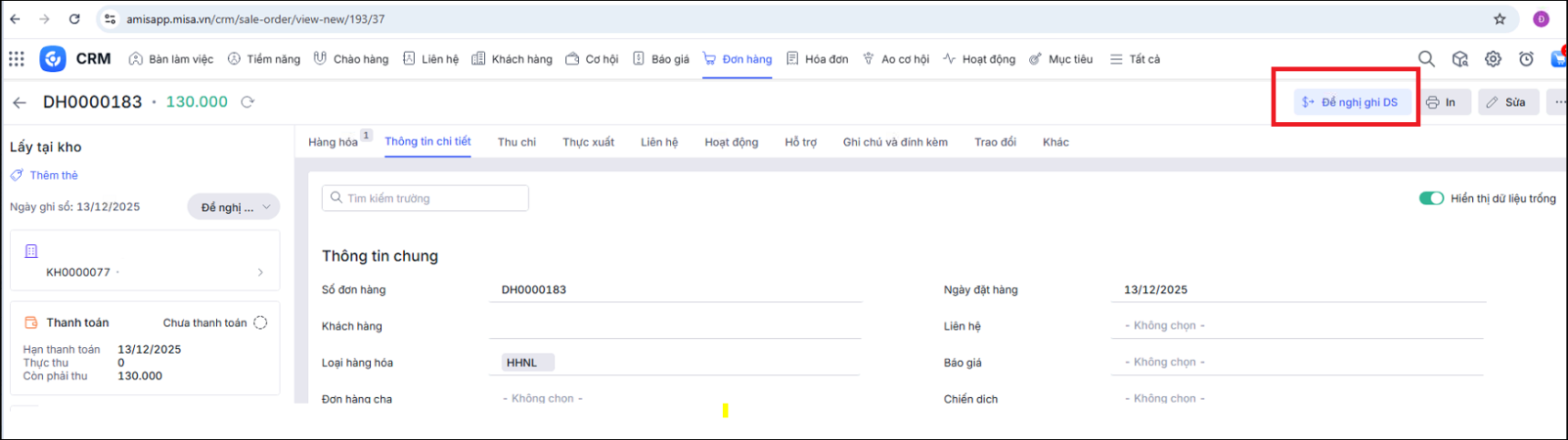Image resolution: width=1568 pixels, height=440 pixels.
Task: Open the Hóa đơn module
Action: tap(817, 59)
